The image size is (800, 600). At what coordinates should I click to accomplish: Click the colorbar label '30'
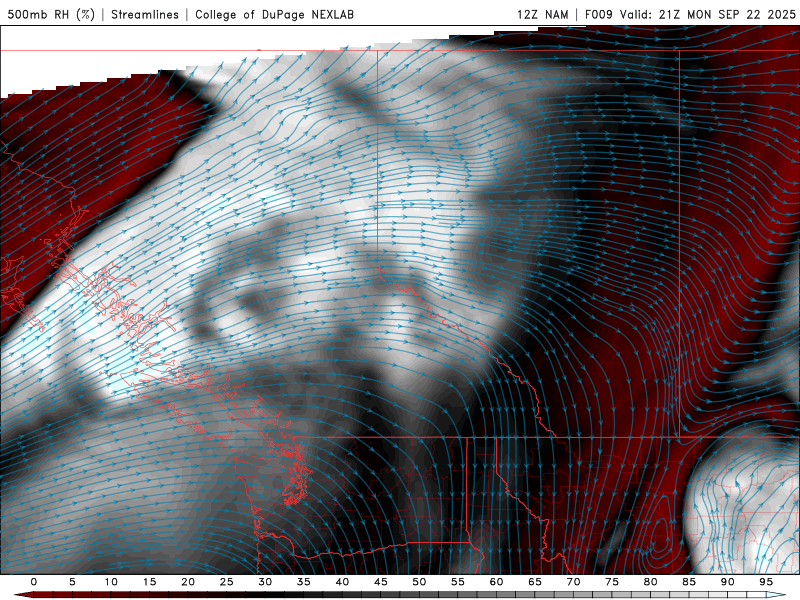pyautogui.click(x=265, y=582)
